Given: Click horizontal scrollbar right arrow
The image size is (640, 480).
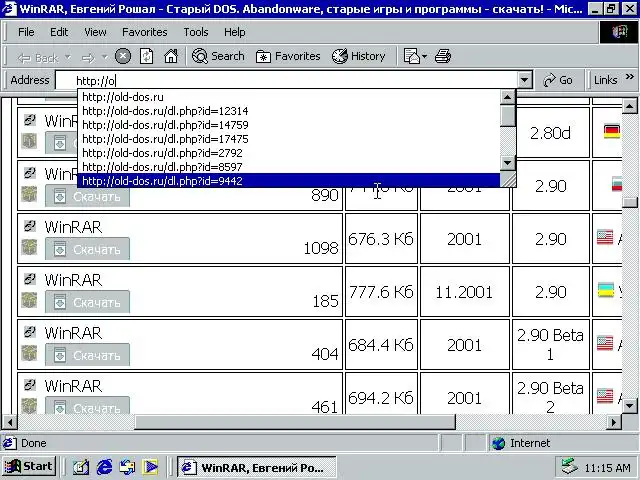Looking at the screenshot, I should [x=613, y=422].
